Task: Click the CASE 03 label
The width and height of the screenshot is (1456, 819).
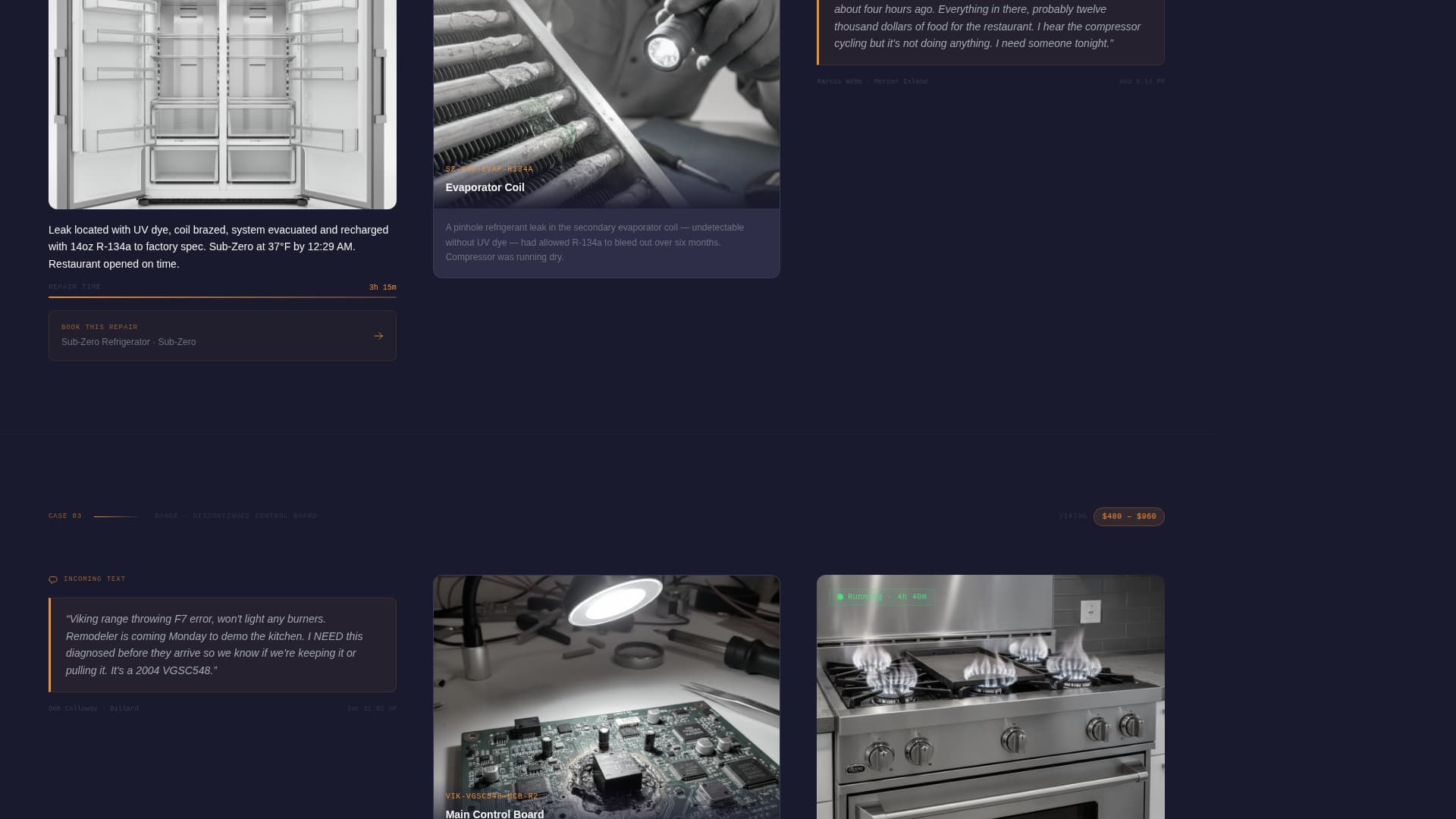Action: pyautogui.click(x=65, y=516)
